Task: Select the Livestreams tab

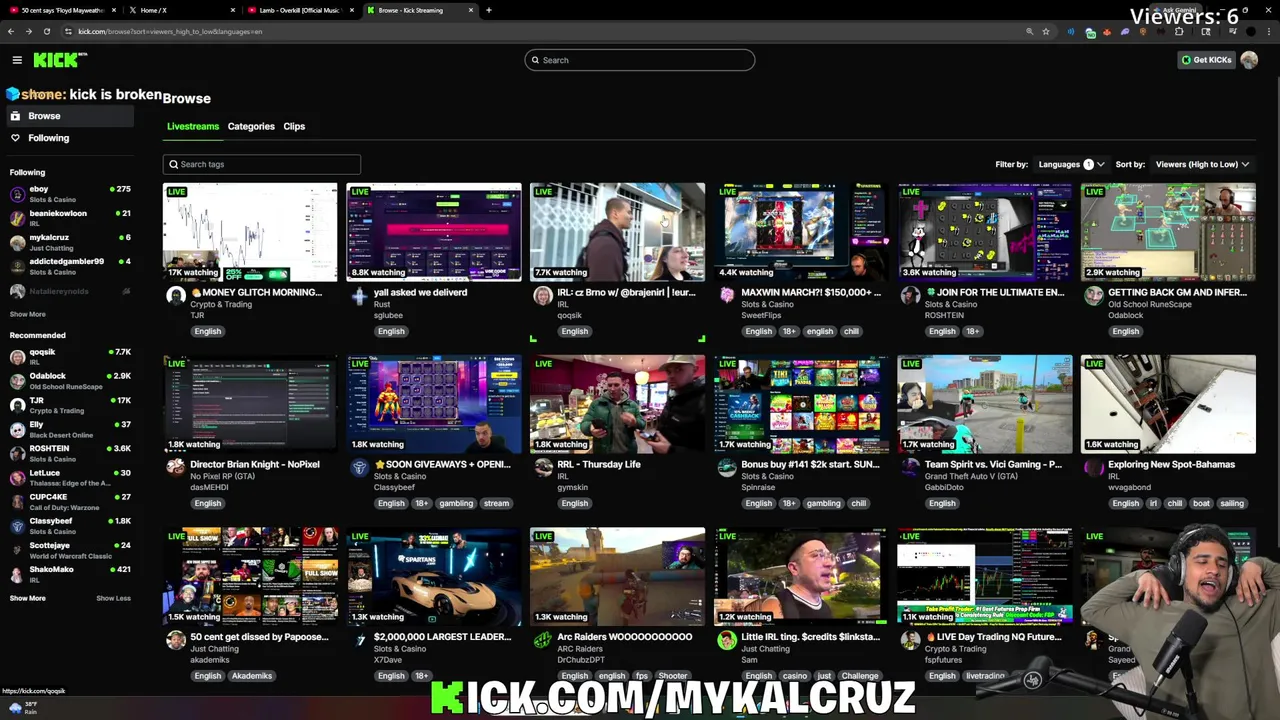Action: pos(193,126)
